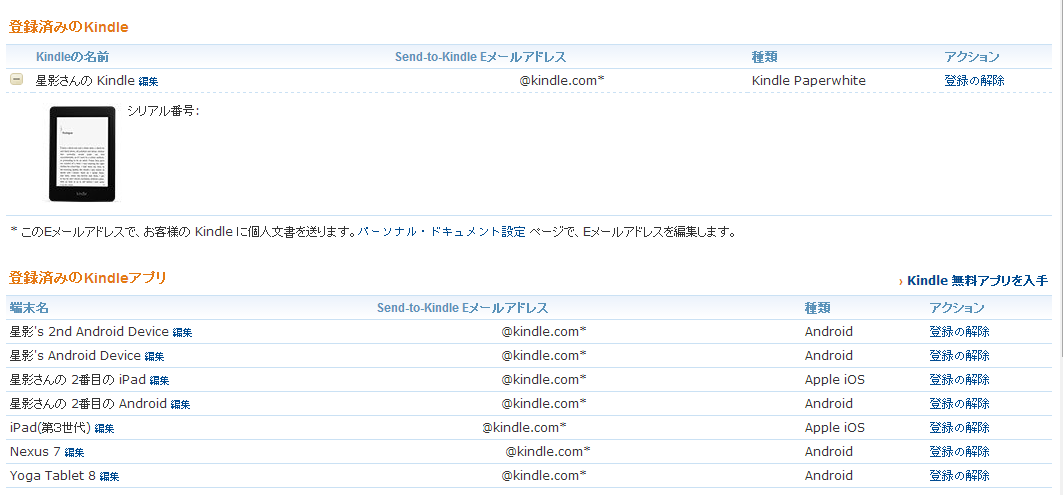Deregister the Kindle Paperwhite device
This screenshot has height=495, width=1063.
(974, 81)
